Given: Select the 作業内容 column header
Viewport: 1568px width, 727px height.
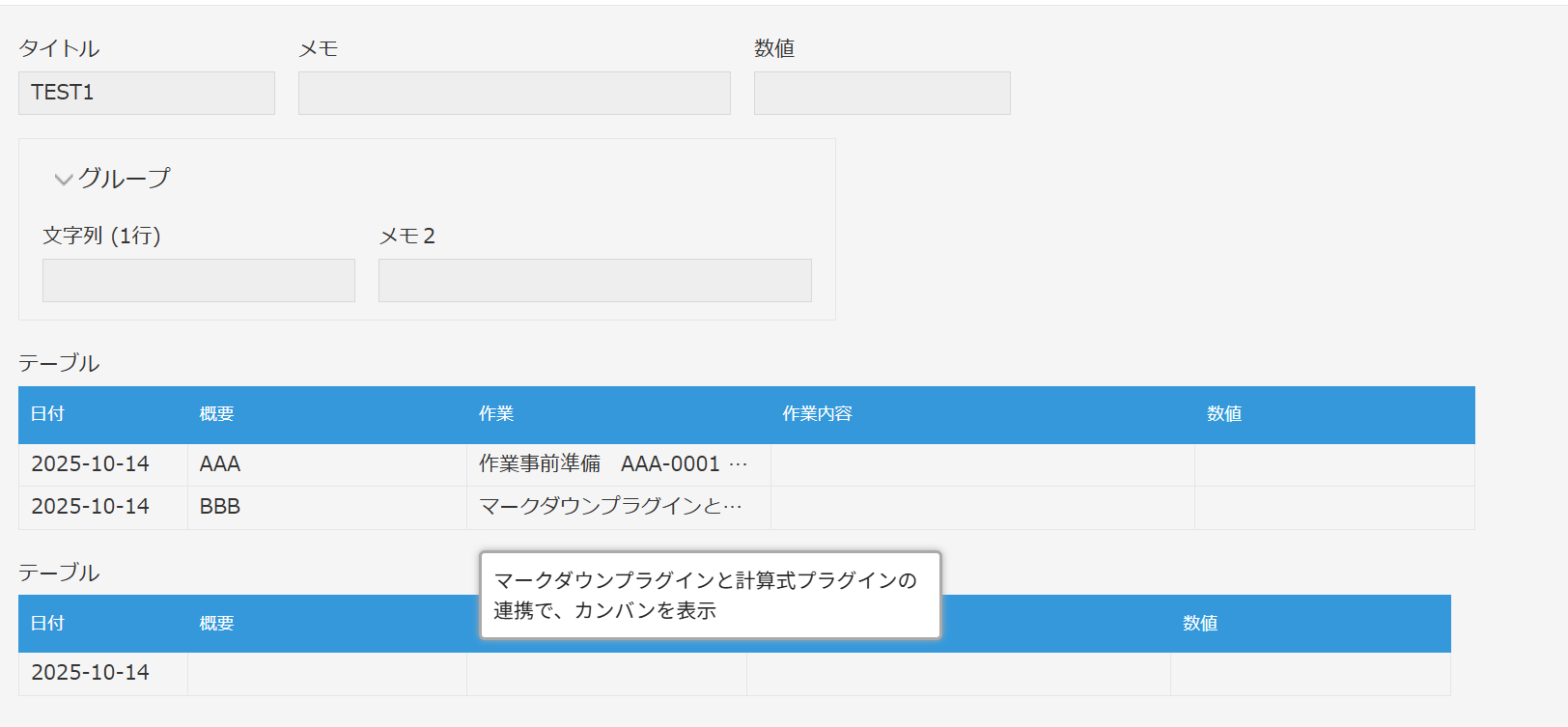Looking at the screenshot, I should [x=817, y=414].
